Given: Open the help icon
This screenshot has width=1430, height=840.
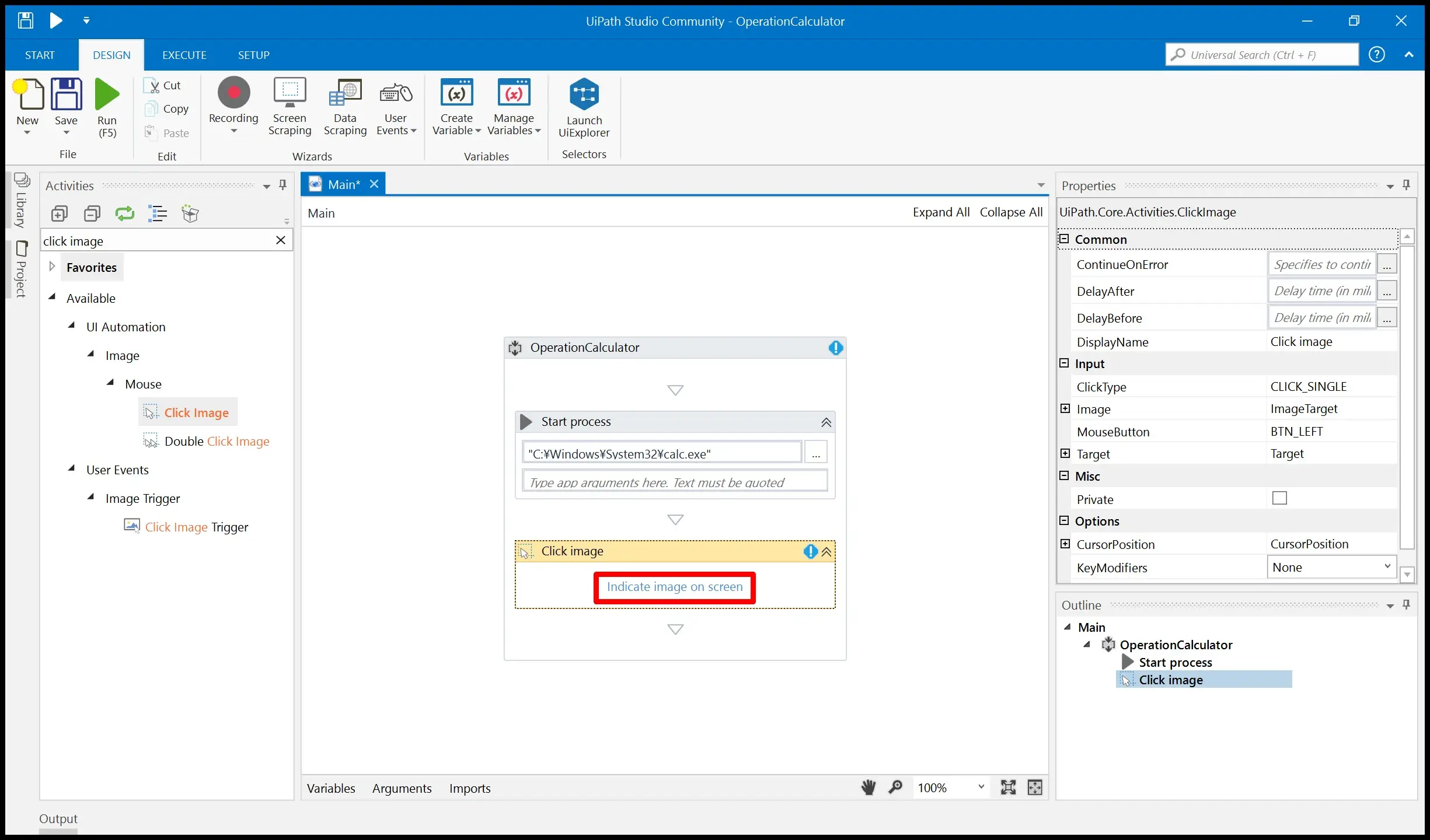Looking at the screenshot, I should [x=1377, y=55].
